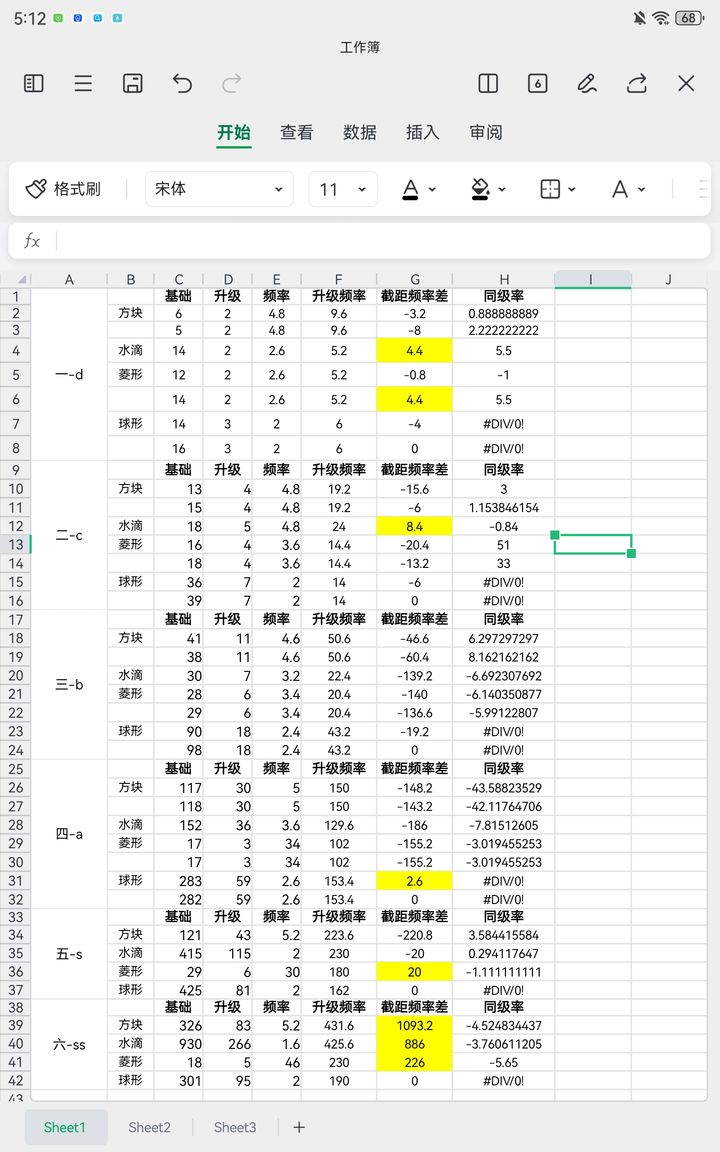Close the workbook with X icon
The height and width of the screenshot is (1152, 720).
point(685,84)
